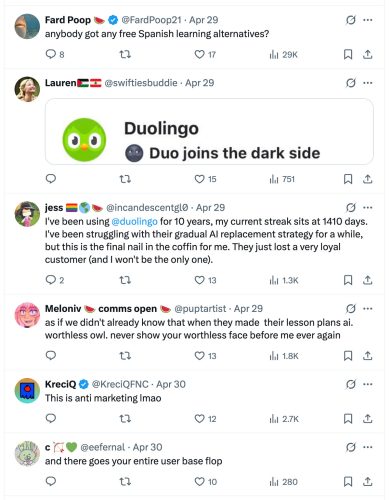Bookmark jess's 1410-day streak tweet
The height and width of the screenshot is (500, 390).
(x=348, y=280)
